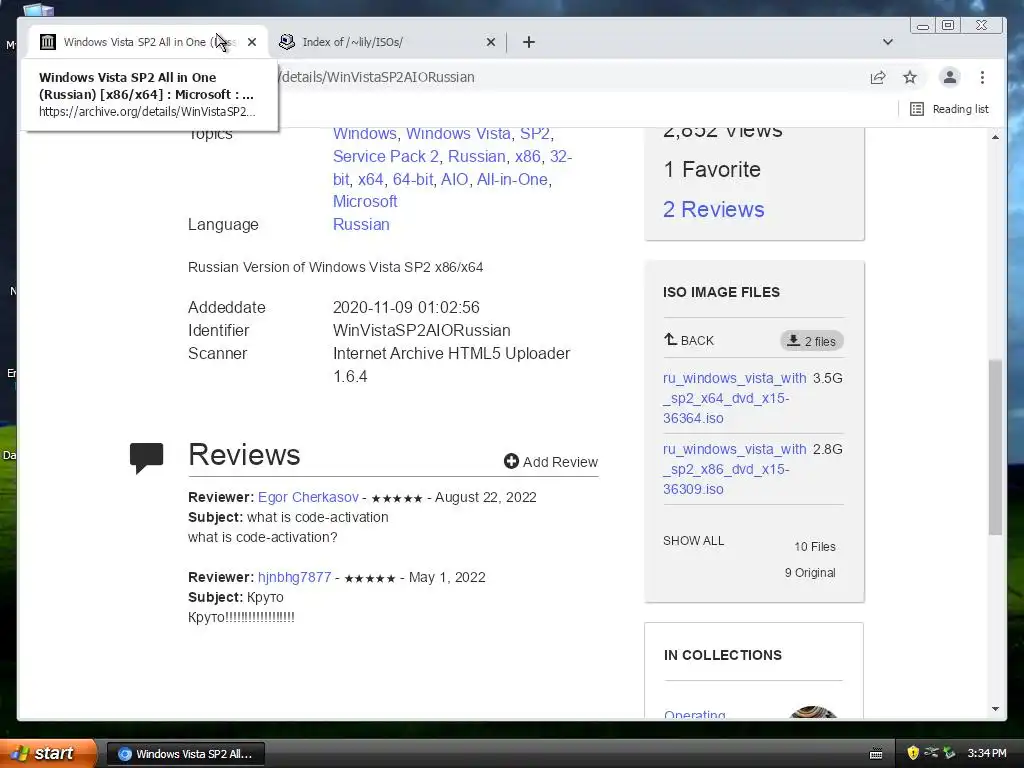Click the share page icon in address bar
1024x768 pixels.
878,77
